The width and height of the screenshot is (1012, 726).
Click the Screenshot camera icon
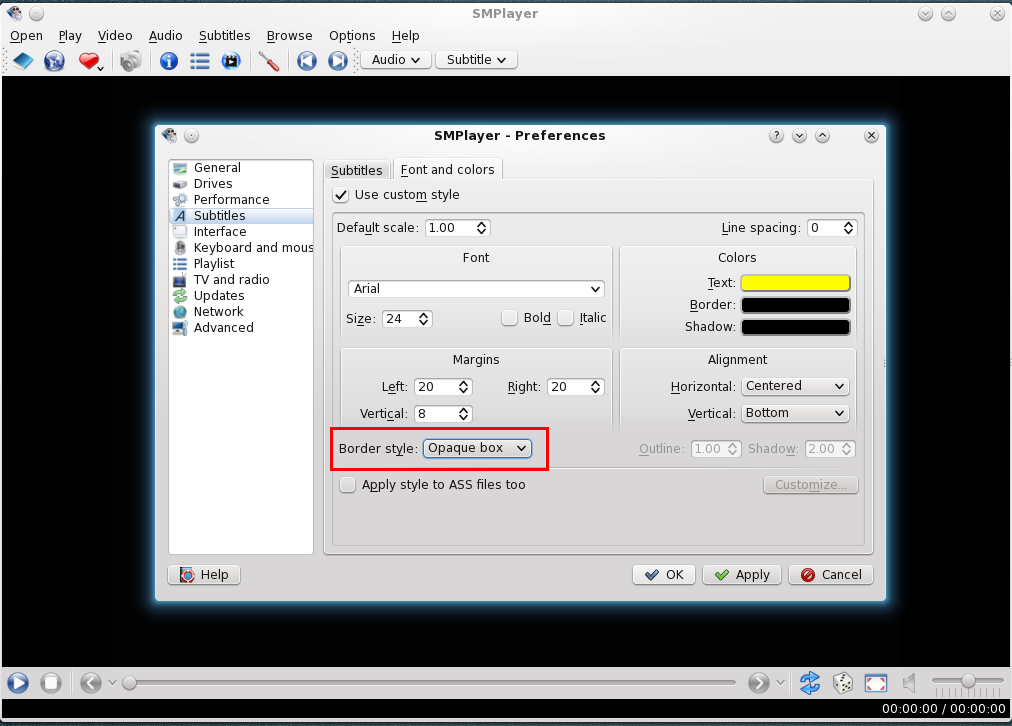tap(130, 61)
